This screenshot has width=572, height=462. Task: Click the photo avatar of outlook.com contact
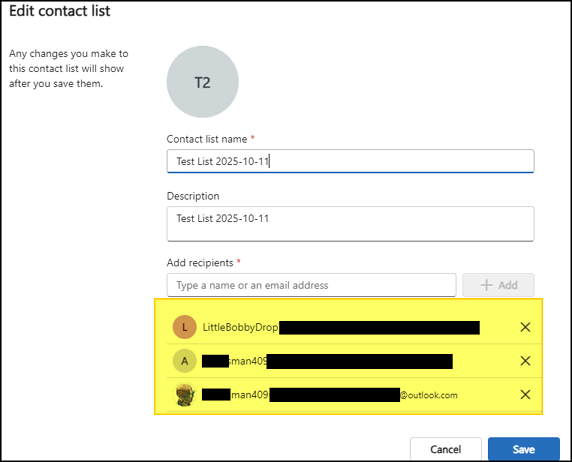click(x=185, y=394)
